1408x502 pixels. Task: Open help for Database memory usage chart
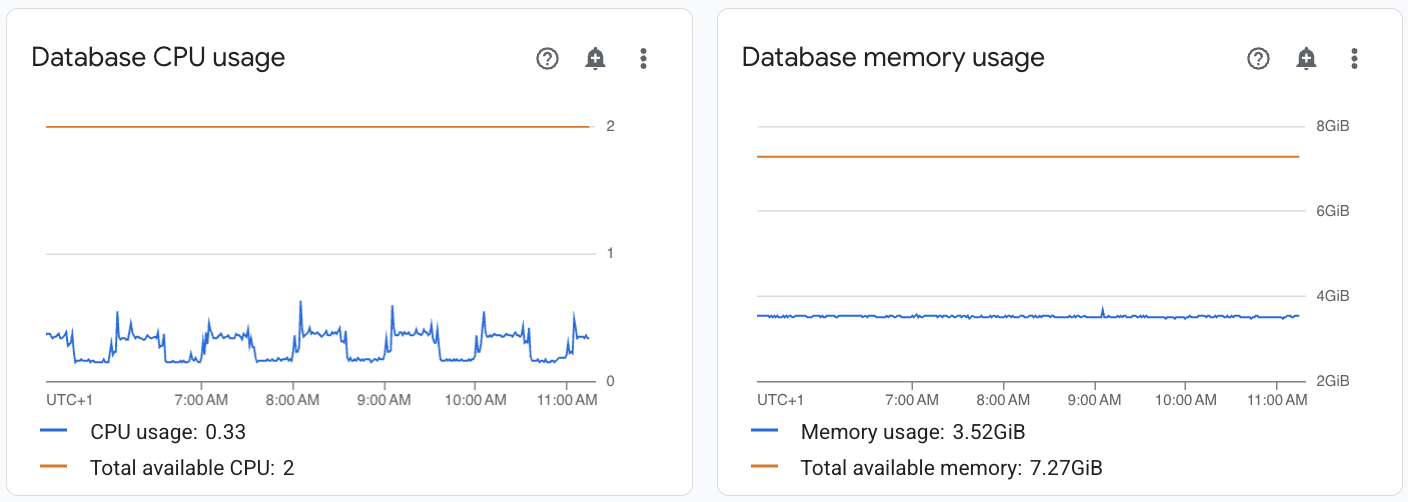1258,58
